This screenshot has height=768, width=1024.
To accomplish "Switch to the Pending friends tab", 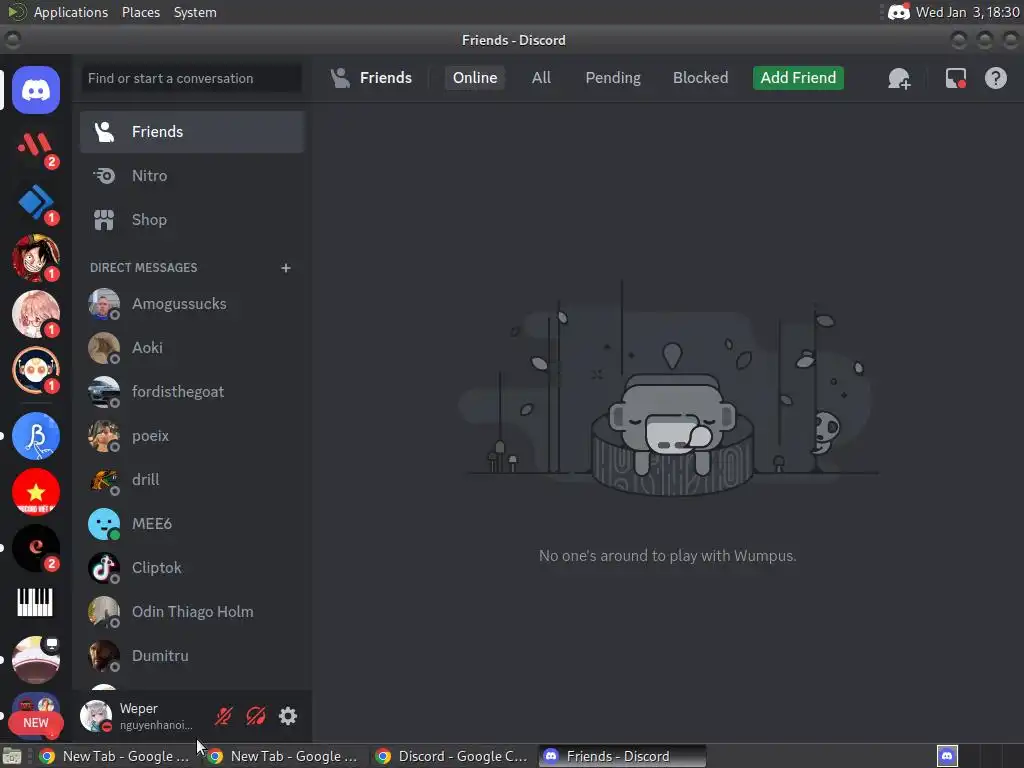I will click(613, 78).
